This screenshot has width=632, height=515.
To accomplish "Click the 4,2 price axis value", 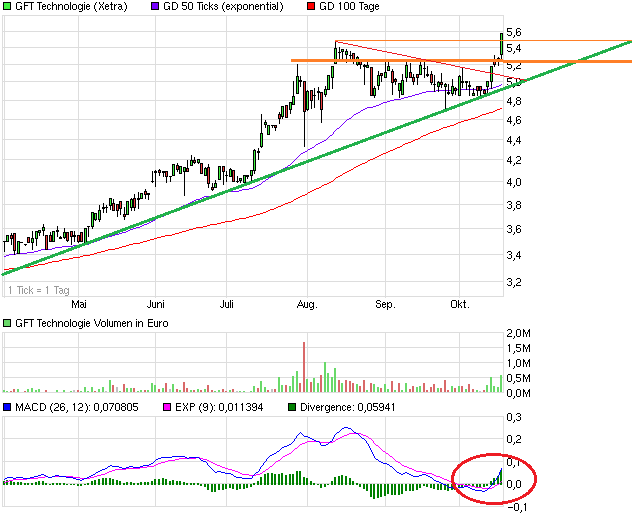I will tap(514, 160).
